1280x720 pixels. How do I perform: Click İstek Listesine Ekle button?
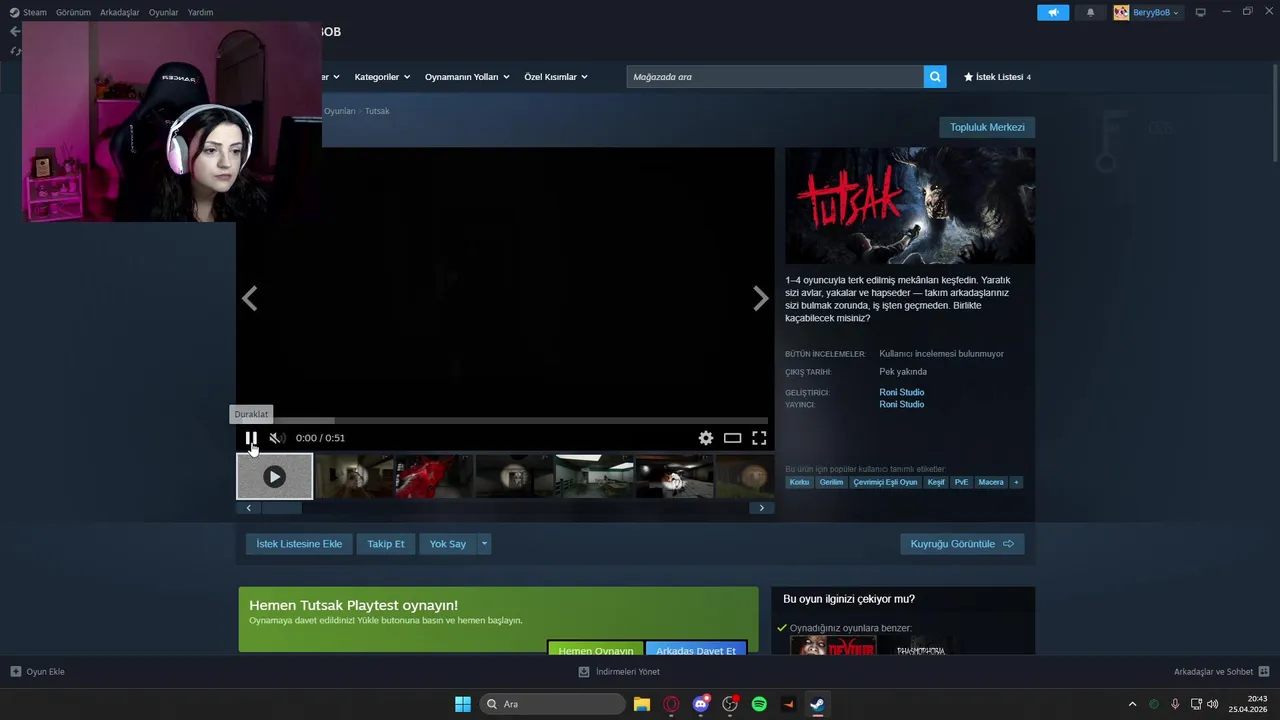[299, 544]
